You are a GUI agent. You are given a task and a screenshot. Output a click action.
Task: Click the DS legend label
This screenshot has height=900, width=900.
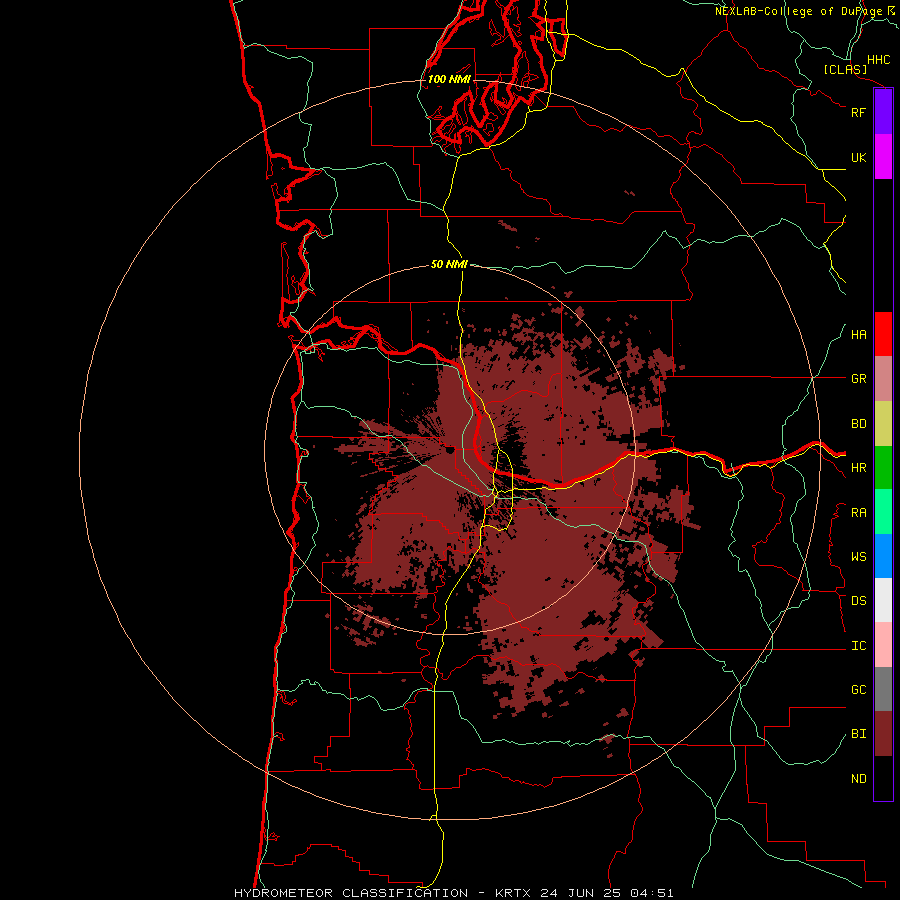(x=858, y=601)
